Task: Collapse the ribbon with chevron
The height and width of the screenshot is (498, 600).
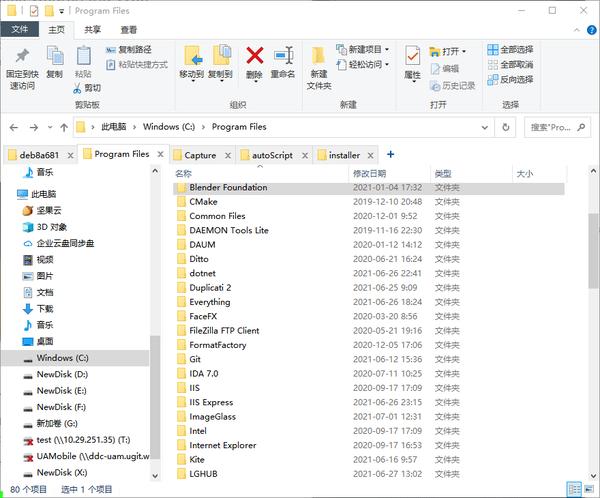Action: (577, 30)
